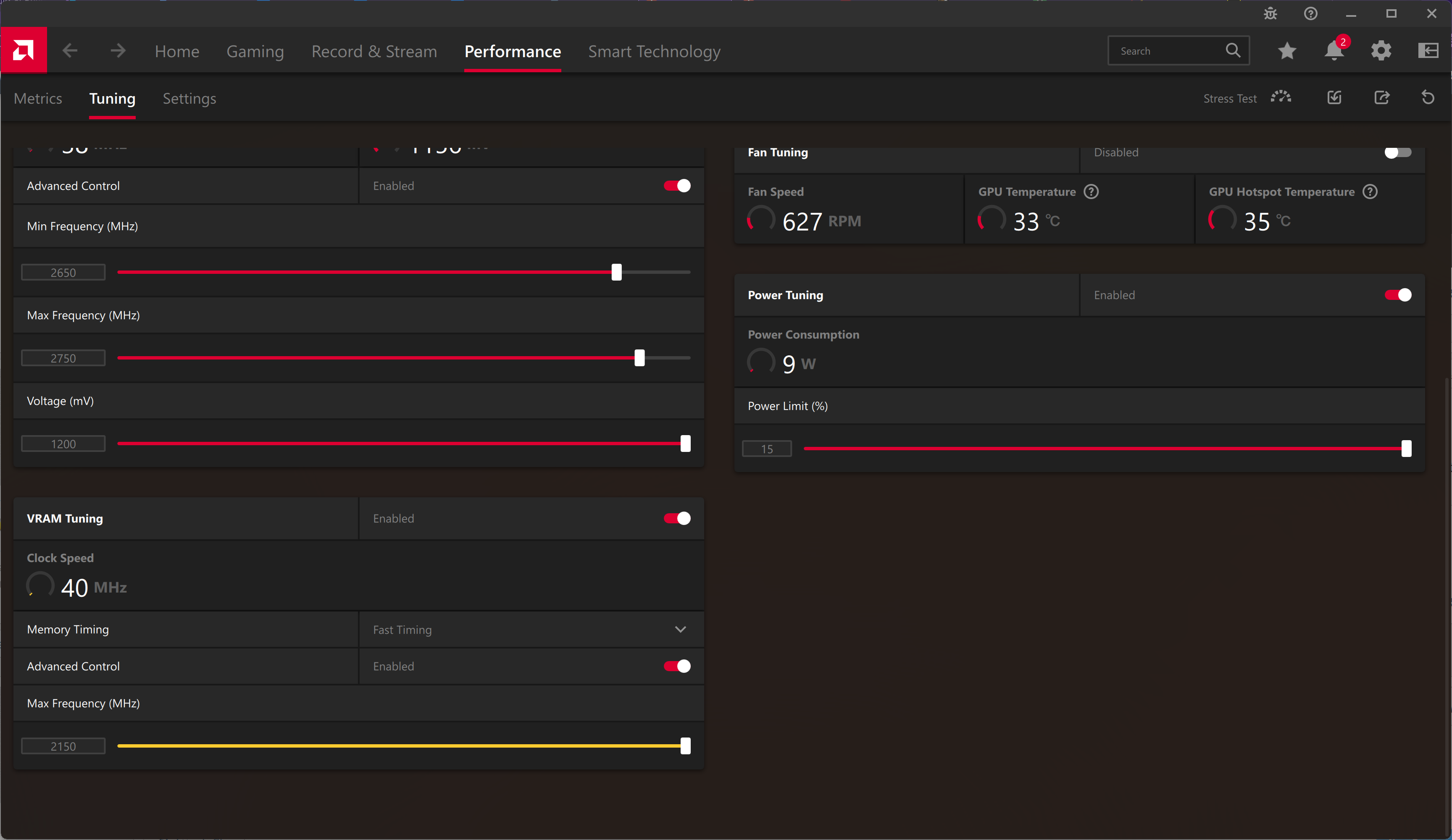Click the AMD logo icon
Viewport: 1452px width, 840px height.
pos(24,51)
